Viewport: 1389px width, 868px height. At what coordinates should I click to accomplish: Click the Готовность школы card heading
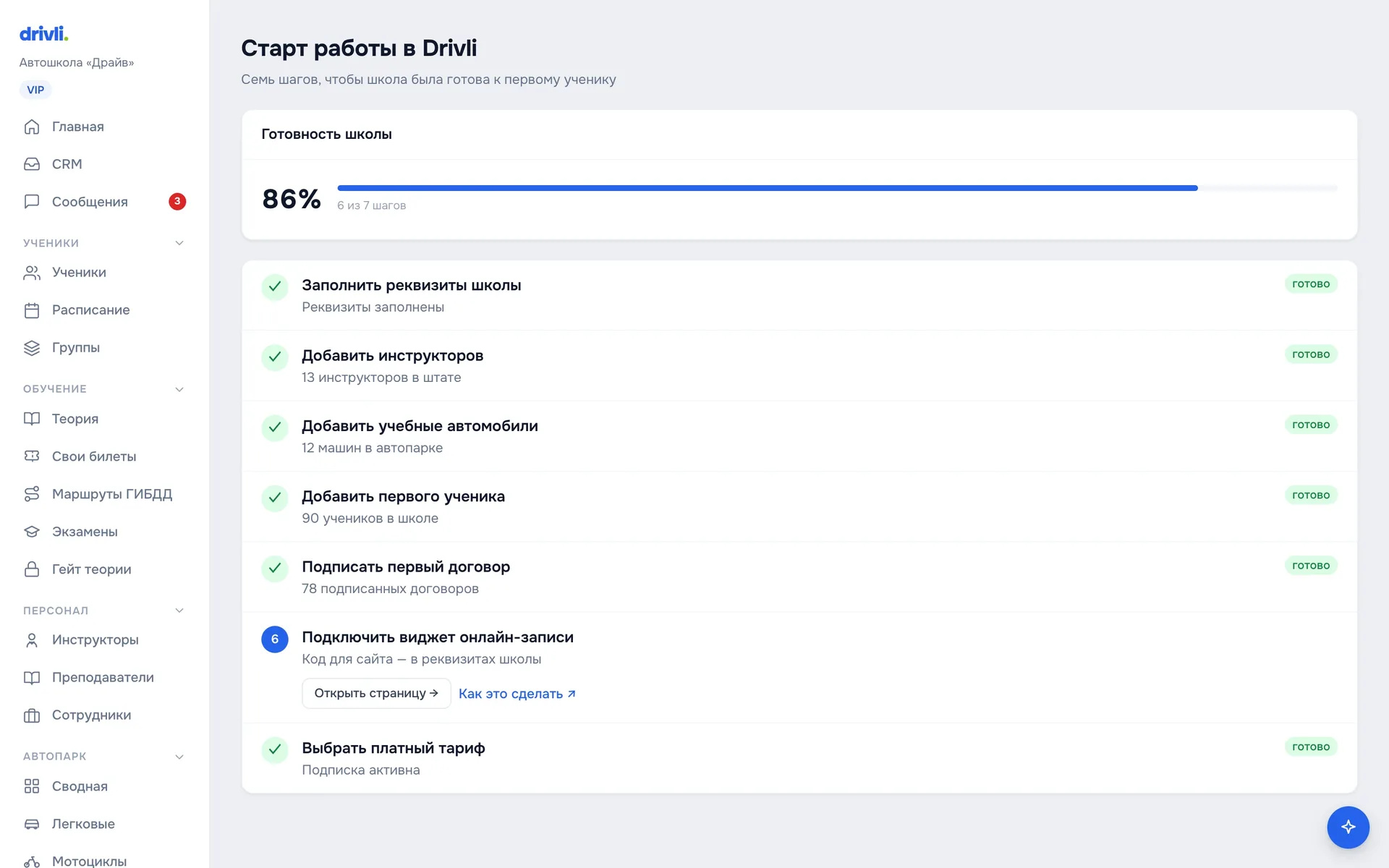click(326, 135)
